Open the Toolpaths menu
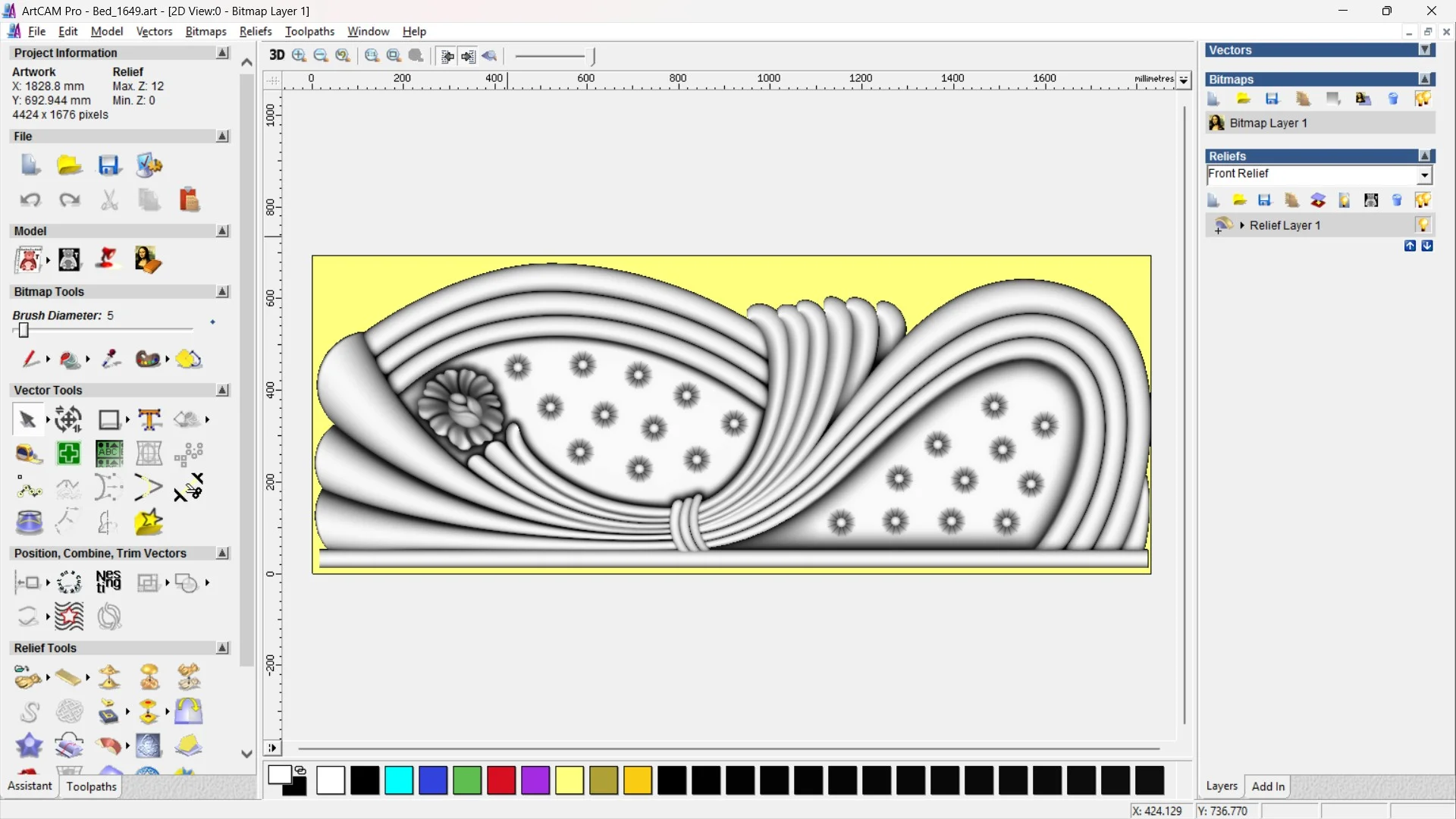Image resolution: width=1456 pixels, height=819 pixels. (x=309, y=31)
